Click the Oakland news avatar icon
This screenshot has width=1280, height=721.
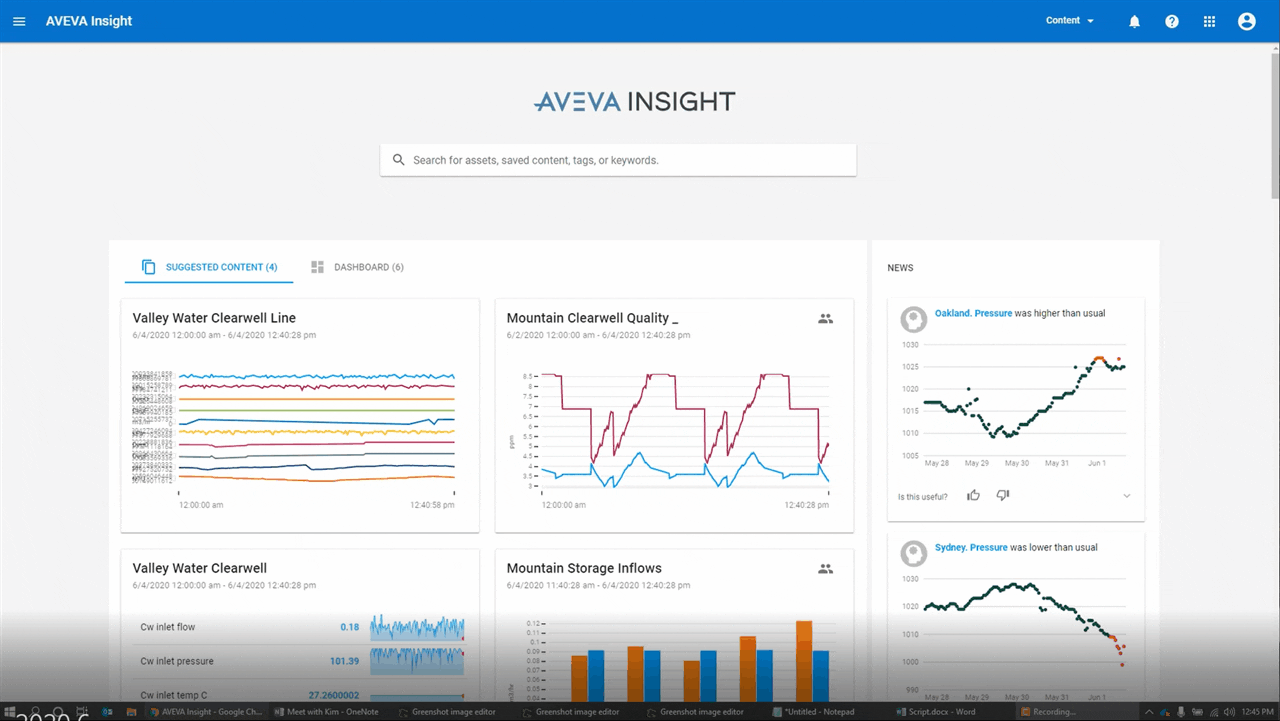(913, 319)
